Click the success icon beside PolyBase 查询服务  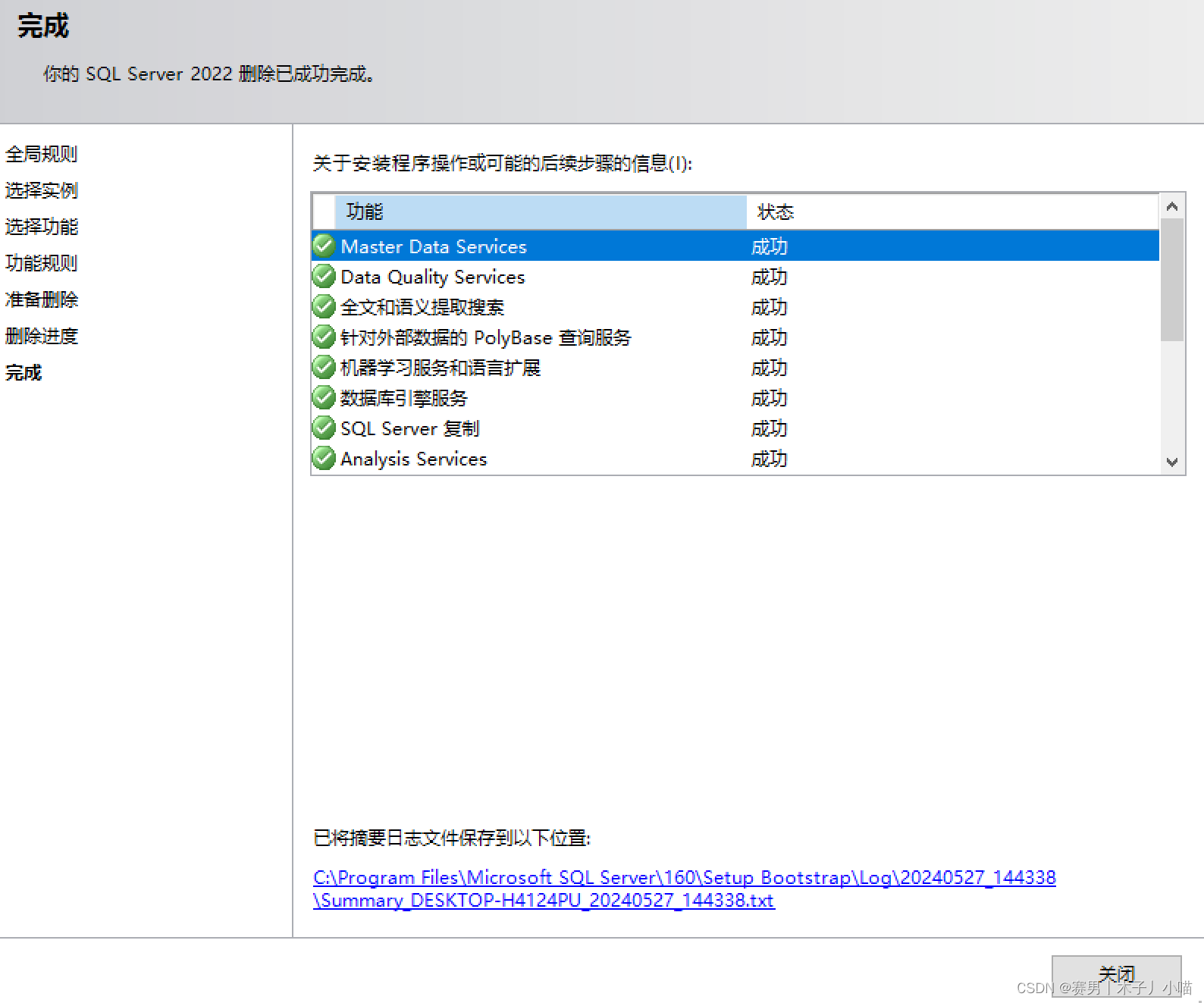coord(324,337)
